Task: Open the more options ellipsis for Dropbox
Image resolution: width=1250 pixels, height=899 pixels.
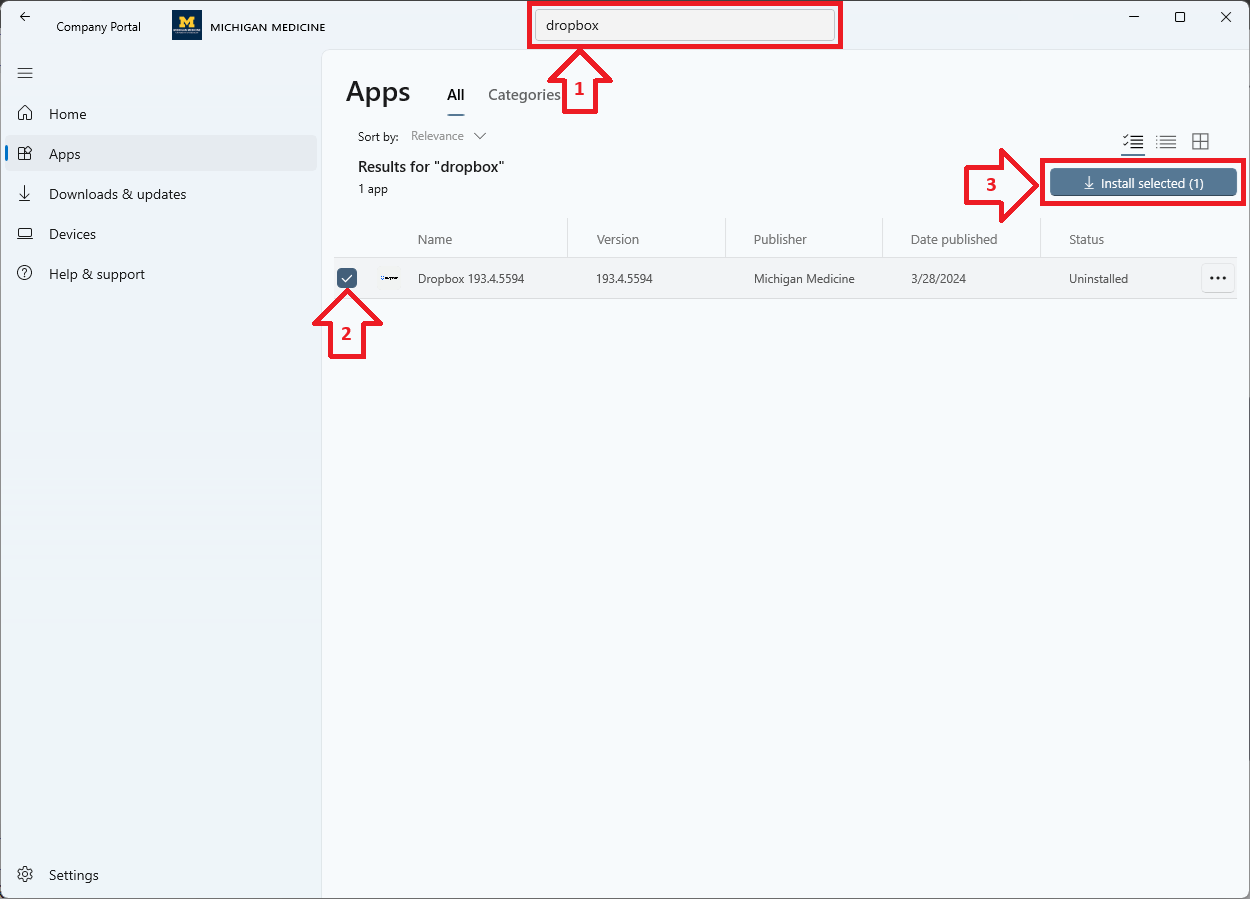Action: pyautogui.click(x=1217, y=278)
